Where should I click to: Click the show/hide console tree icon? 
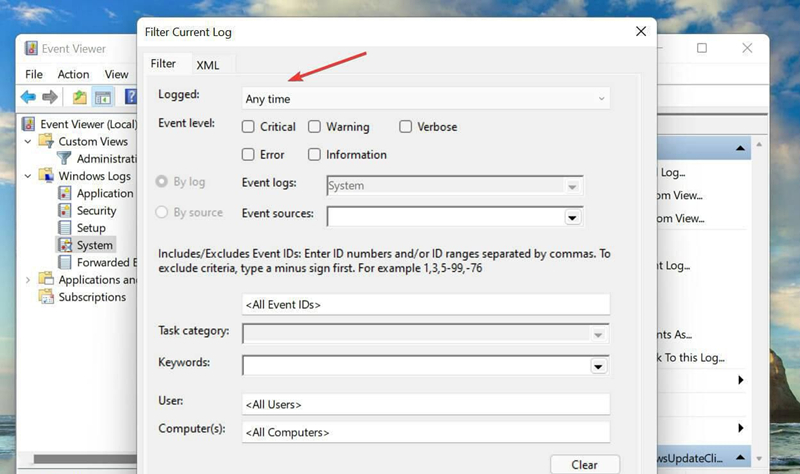pos(103,97)
